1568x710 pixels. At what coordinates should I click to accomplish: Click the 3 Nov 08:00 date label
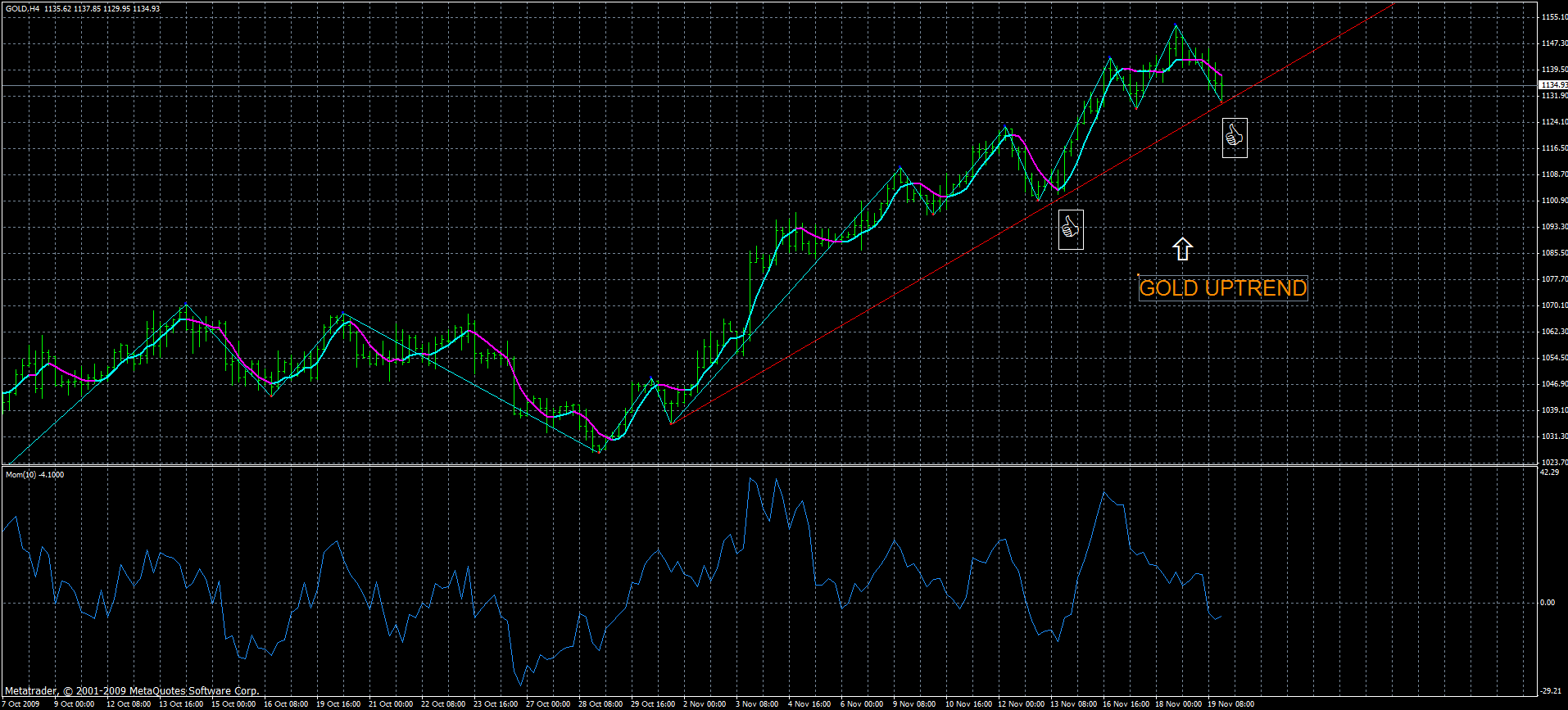[757, 704]
